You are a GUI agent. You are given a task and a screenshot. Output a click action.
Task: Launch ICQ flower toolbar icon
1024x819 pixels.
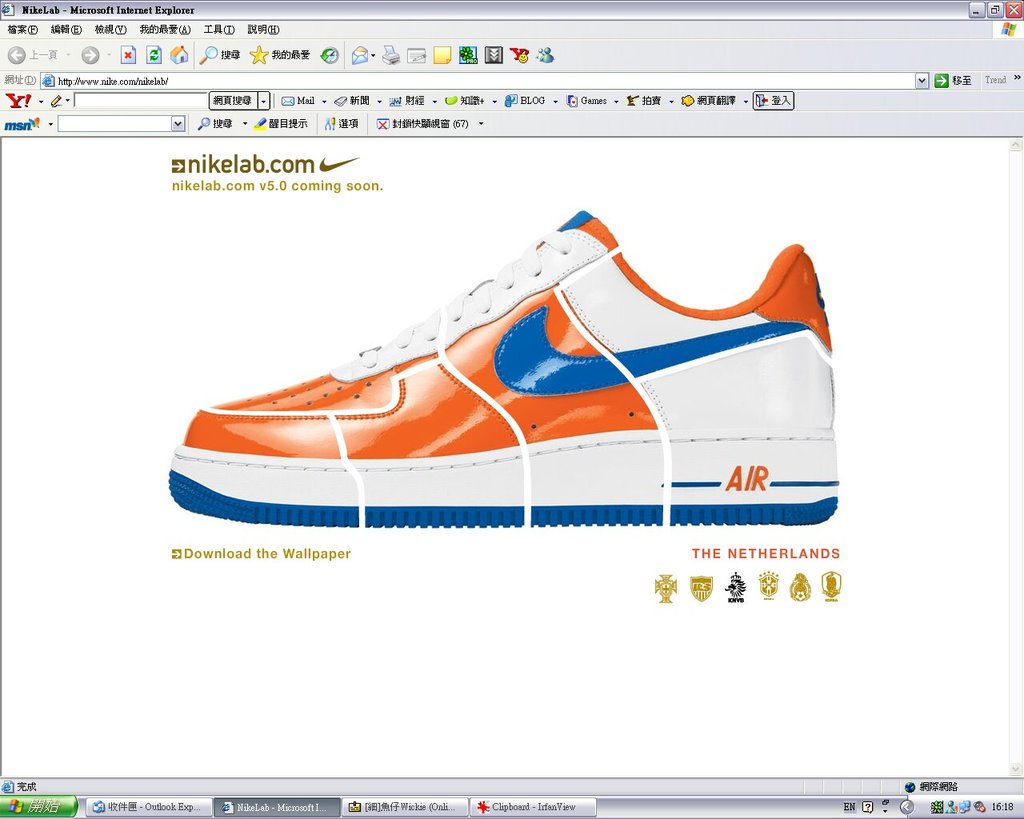[468, 56]
